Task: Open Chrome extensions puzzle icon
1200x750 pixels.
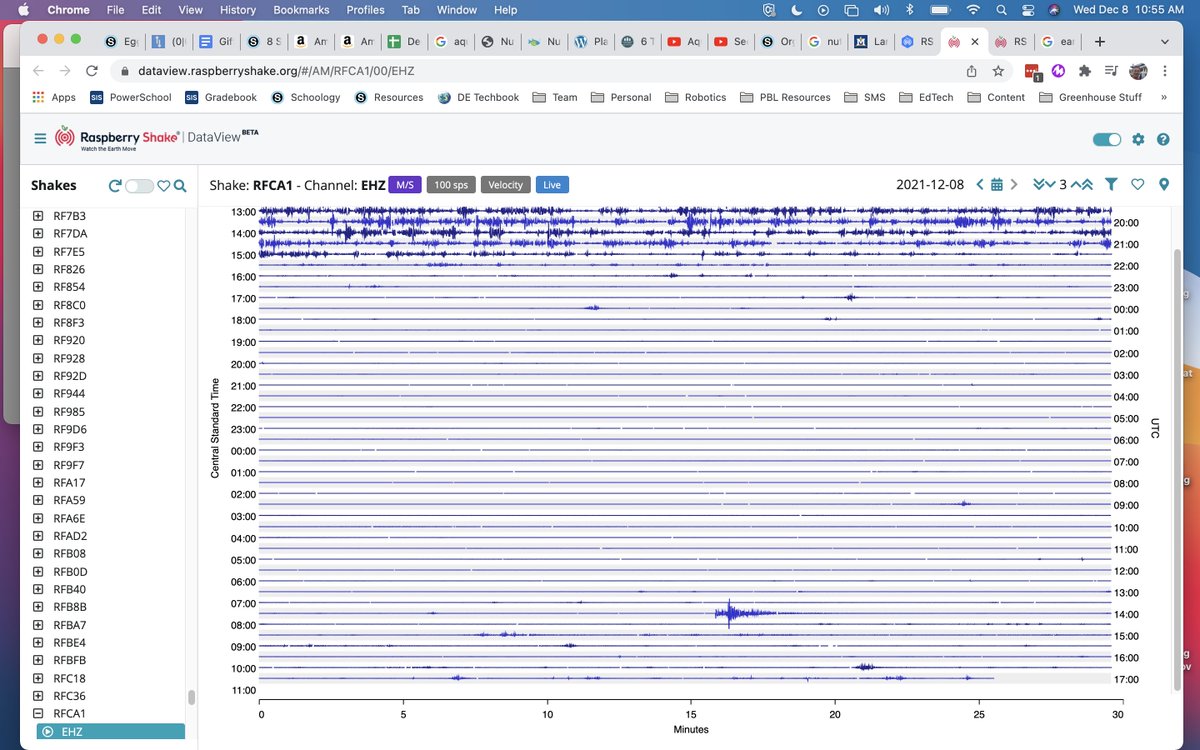Action: click(x=1085, y=71)
